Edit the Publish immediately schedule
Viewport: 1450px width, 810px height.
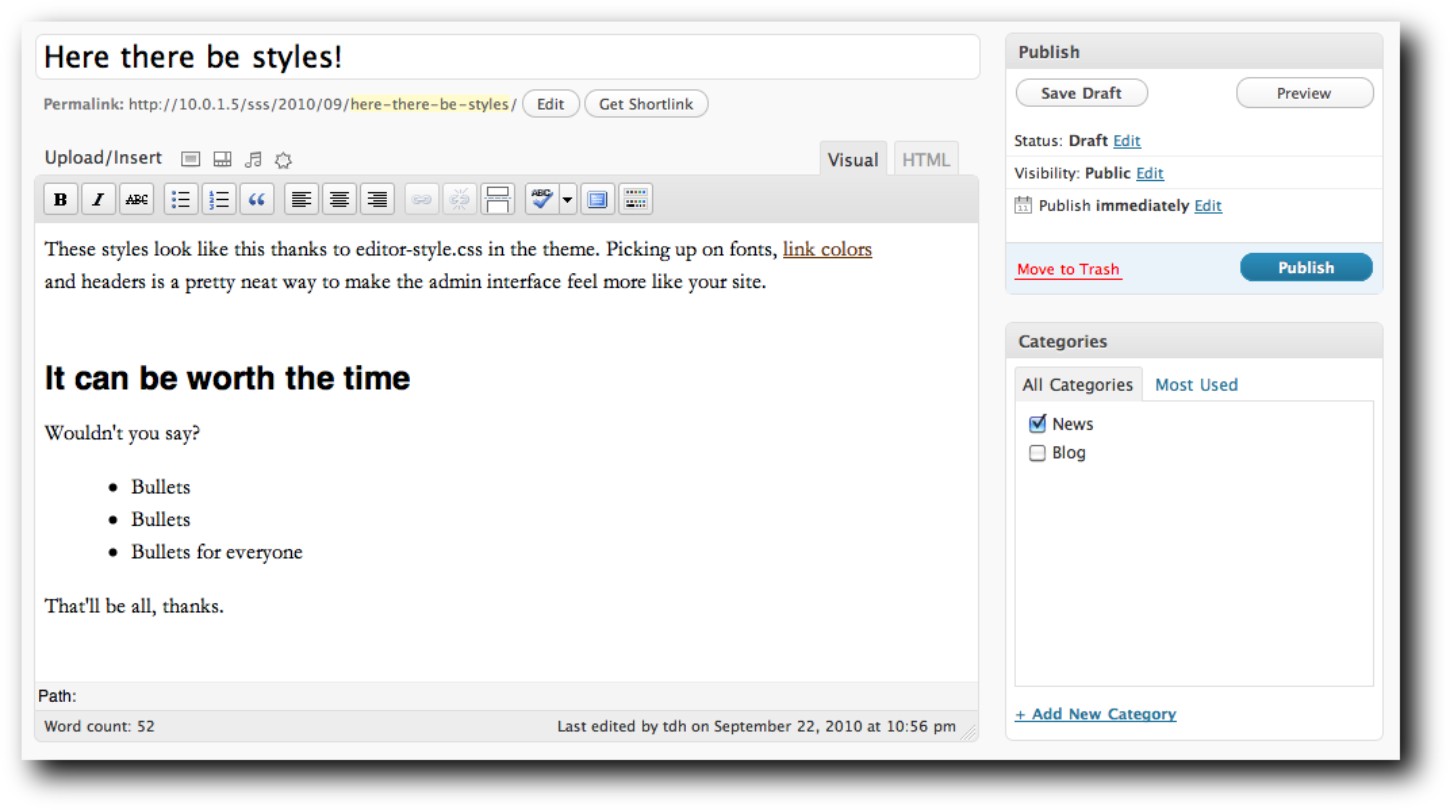tap(1208, 205)
